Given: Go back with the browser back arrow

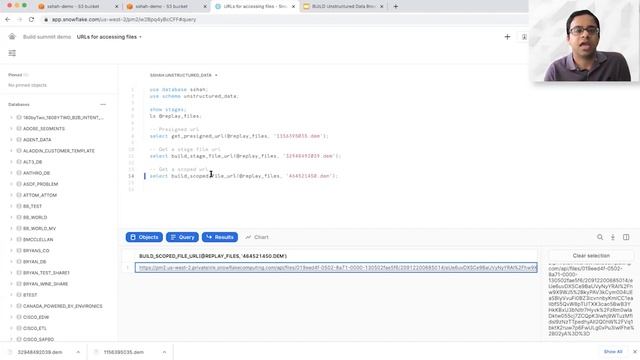Looking at the screenshot, I should (x=8, y=19).
